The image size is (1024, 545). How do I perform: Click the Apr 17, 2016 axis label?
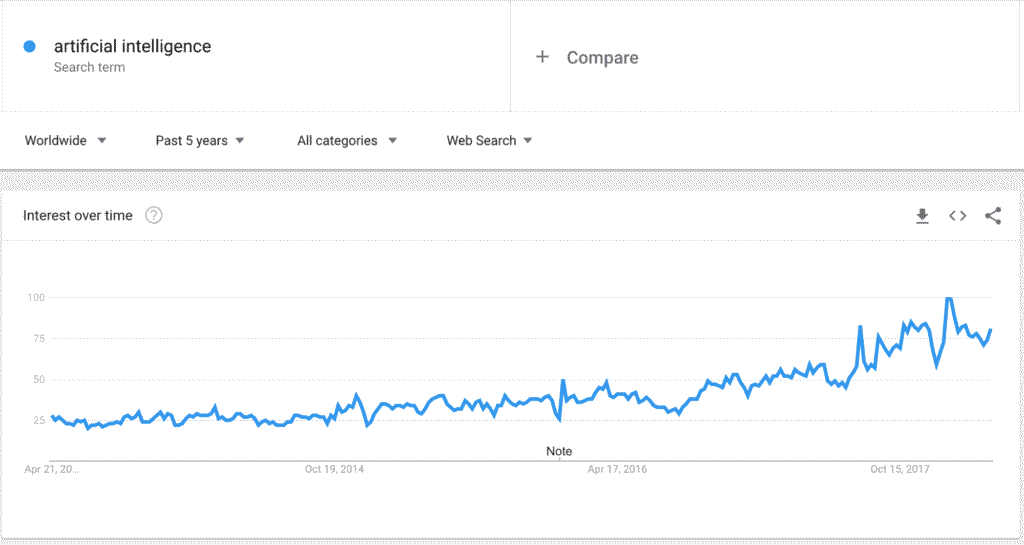click(x=617, y=468)
